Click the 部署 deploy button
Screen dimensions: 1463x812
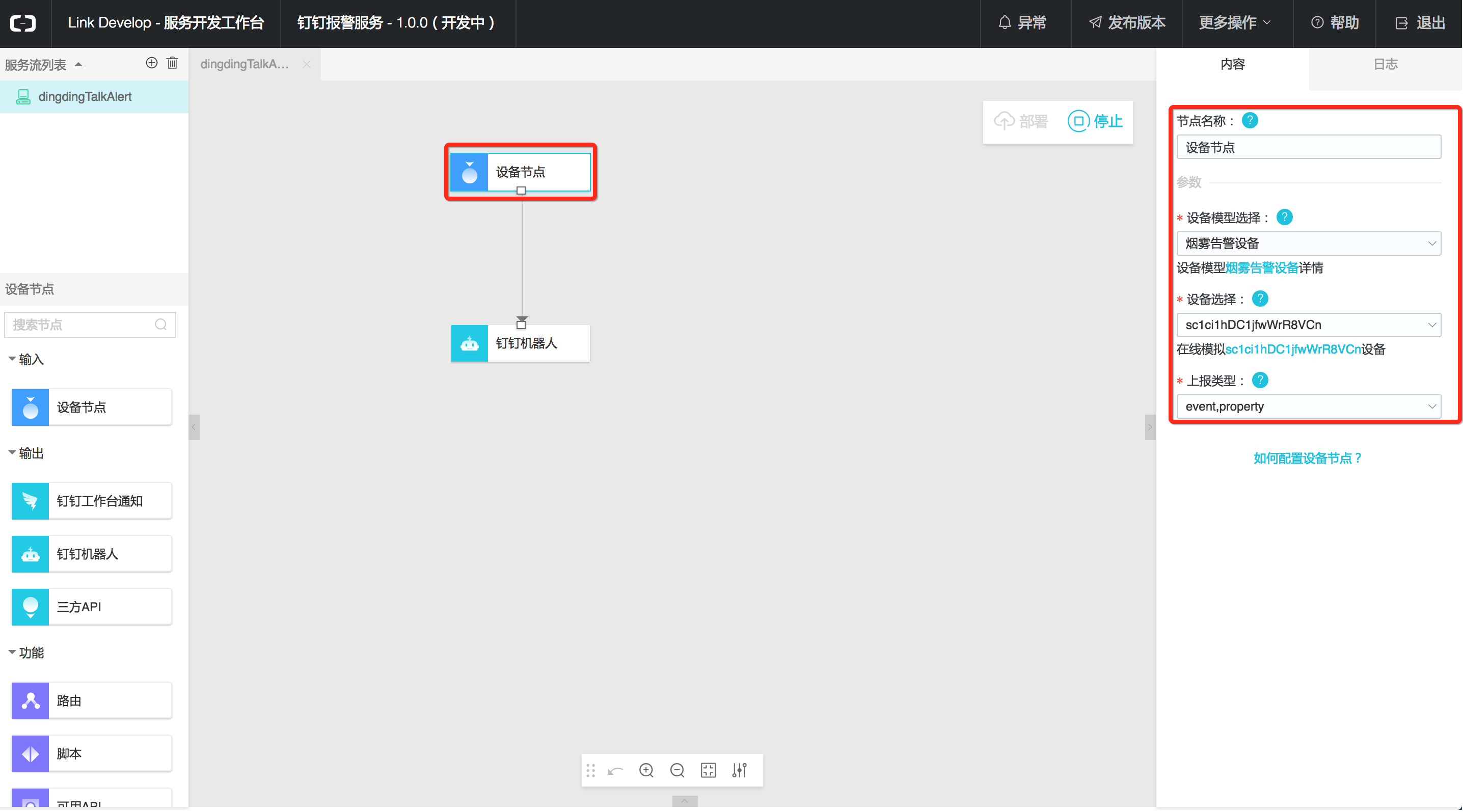point(1020,121)
